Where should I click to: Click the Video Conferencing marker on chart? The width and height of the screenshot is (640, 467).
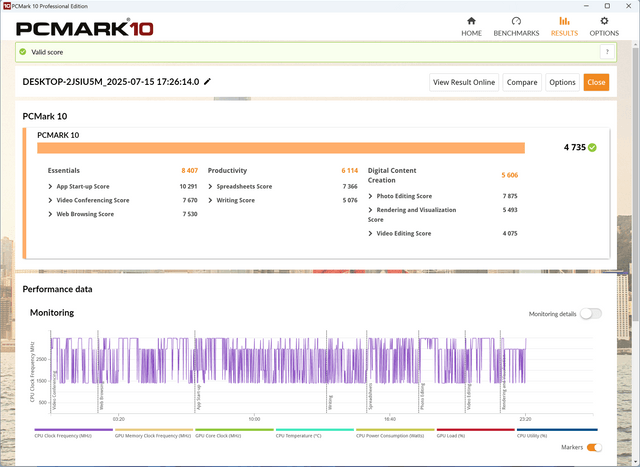tap(54, 390)
